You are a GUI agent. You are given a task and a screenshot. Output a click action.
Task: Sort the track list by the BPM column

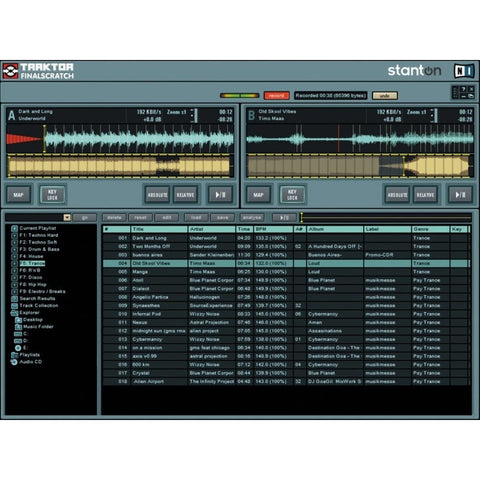click(273, 229)
